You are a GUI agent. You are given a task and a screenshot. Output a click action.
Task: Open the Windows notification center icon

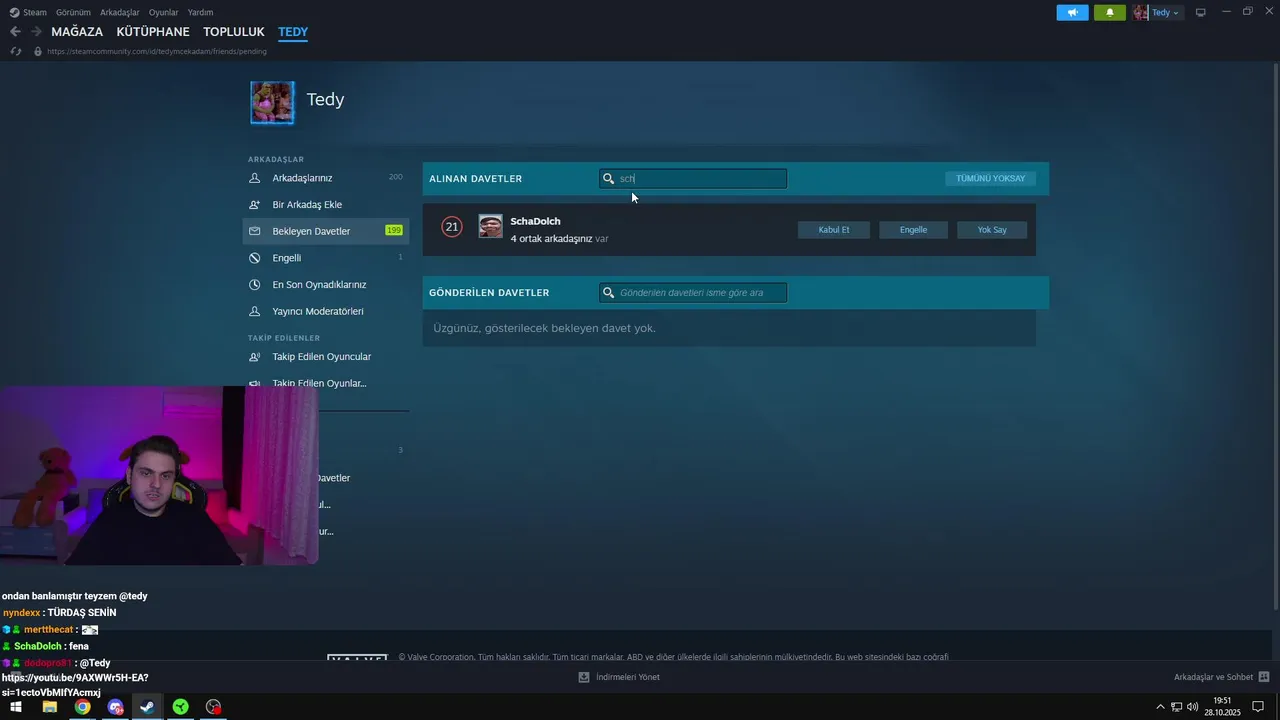click(1258, 707)
